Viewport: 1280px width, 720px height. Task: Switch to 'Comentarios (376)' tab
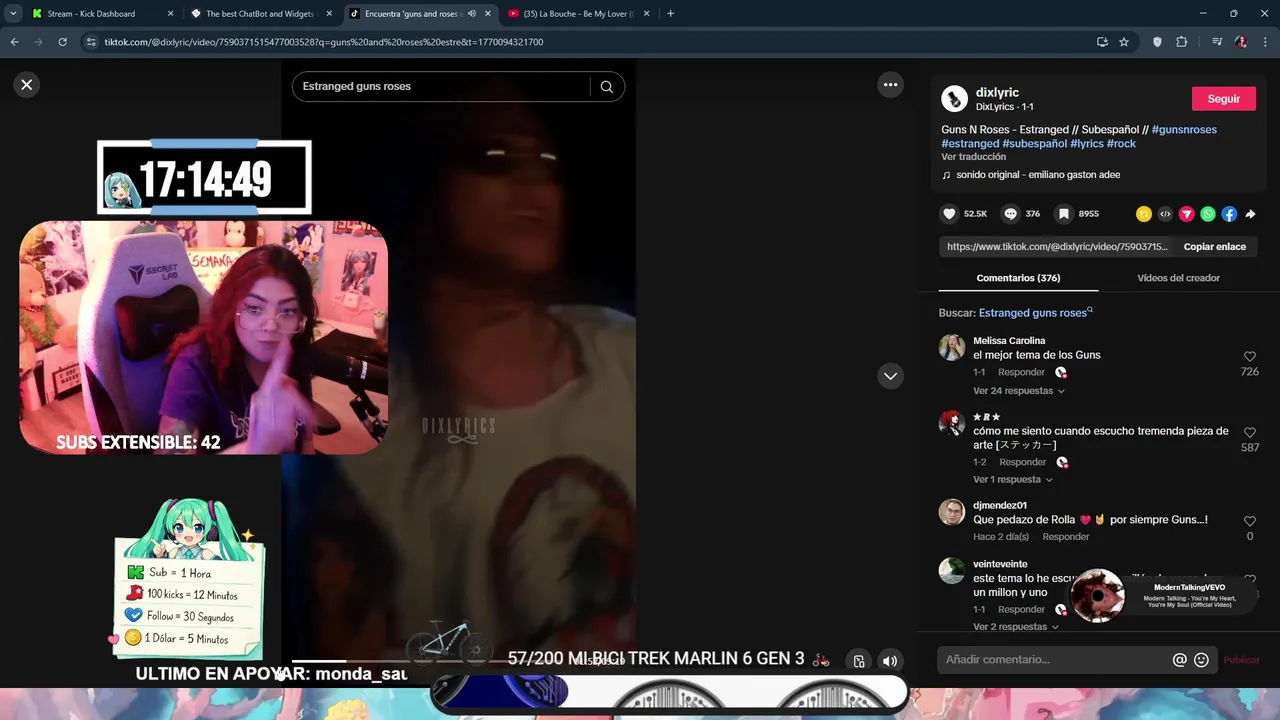coord(1018,278)
